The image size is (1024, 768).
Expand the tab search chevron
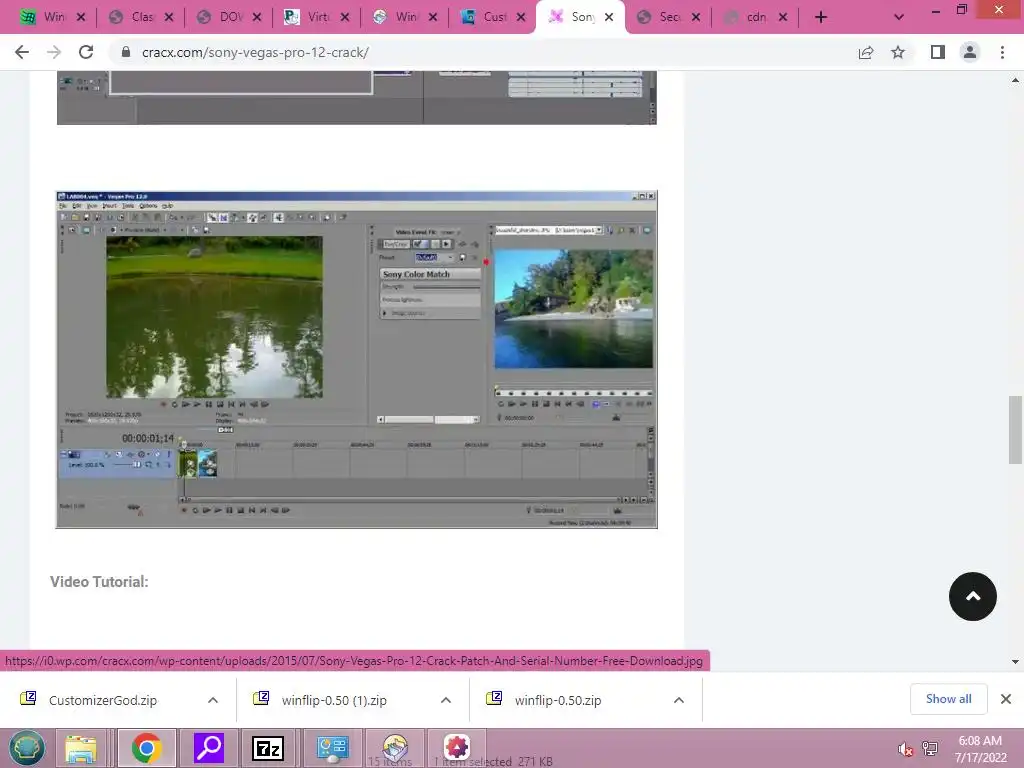(899, 18)
